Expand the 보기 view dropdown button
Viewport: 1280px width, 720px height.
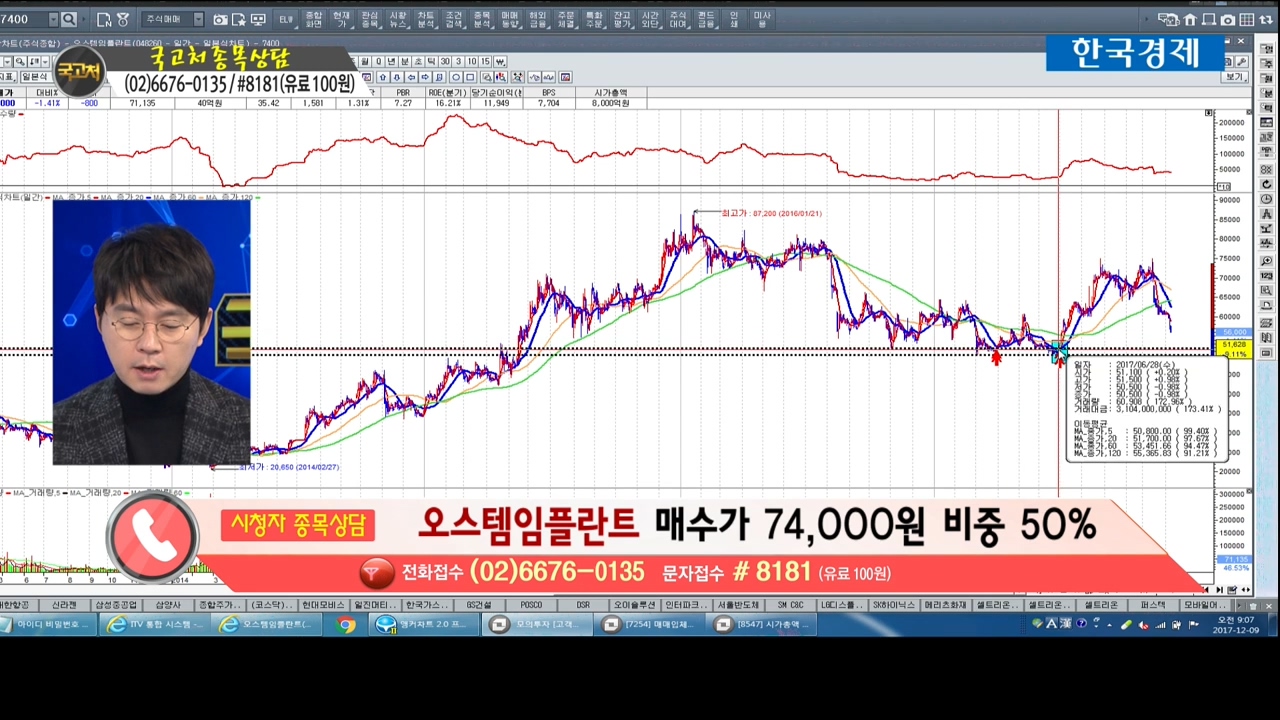(1237, 77)
